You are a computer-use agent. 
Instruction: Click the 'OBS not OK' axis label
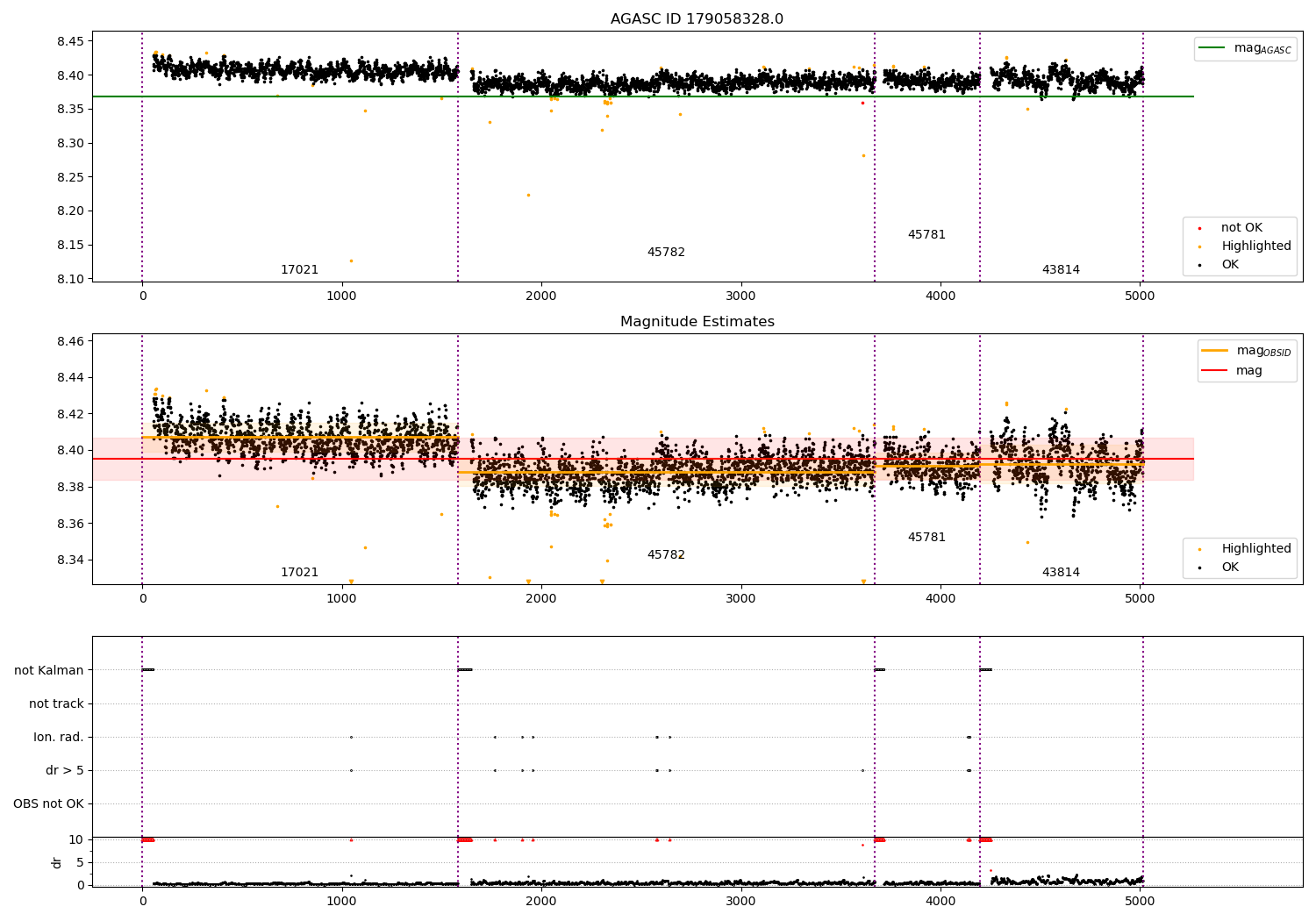click(x=48, y=803)
